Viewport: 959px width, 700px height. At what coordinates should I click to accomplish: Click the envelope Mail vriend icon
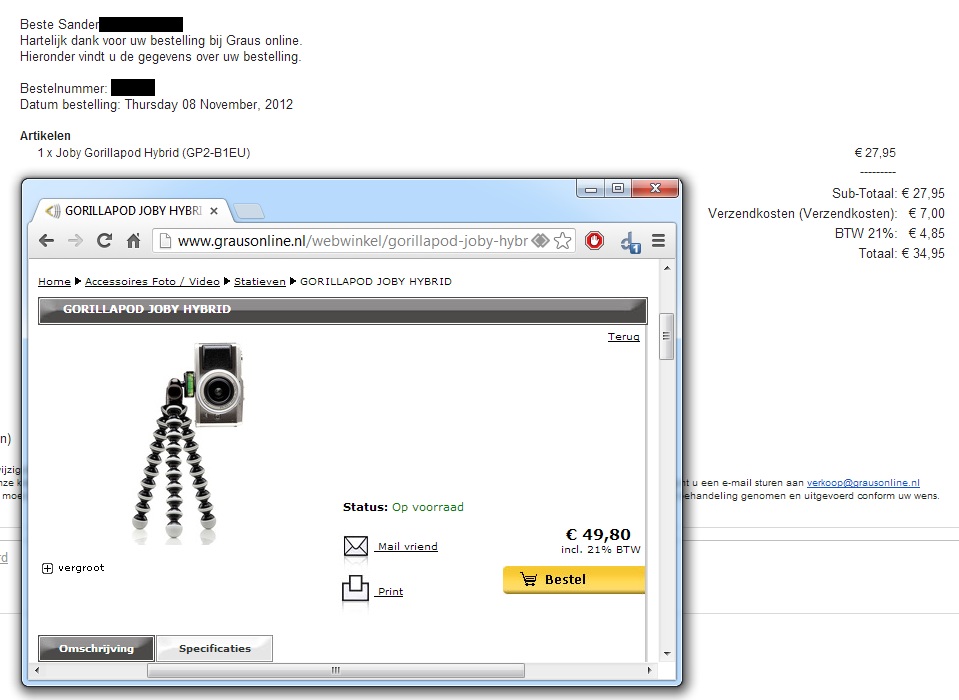[356, 545]
